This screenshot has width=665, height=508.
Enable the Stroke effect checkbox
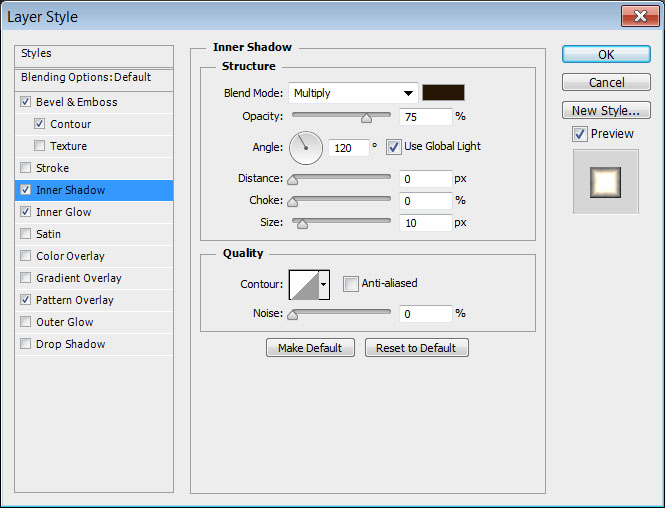click(25, 168)
